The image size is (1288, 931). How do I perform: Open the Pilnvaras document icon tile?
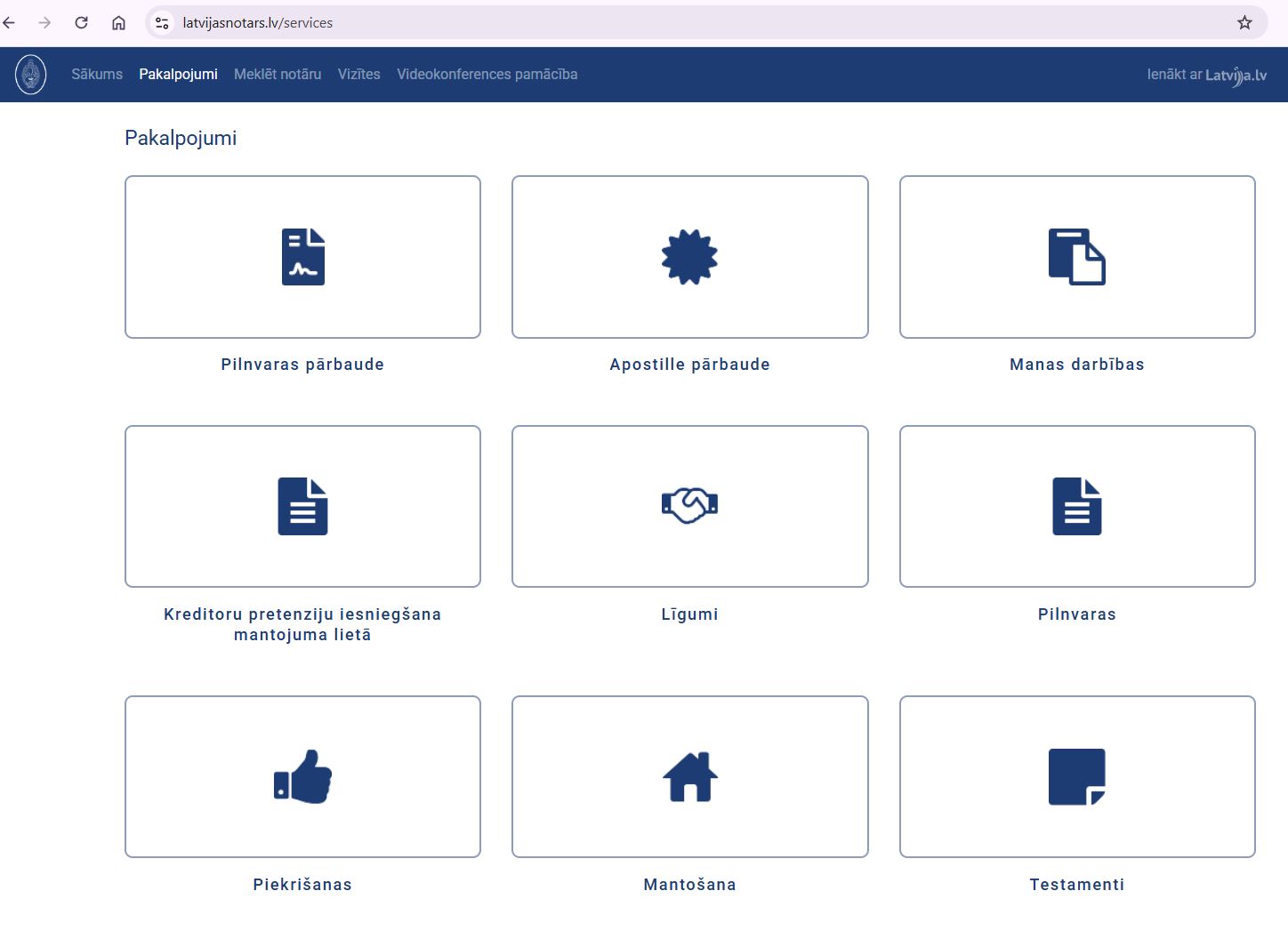tap(1076, 506)
